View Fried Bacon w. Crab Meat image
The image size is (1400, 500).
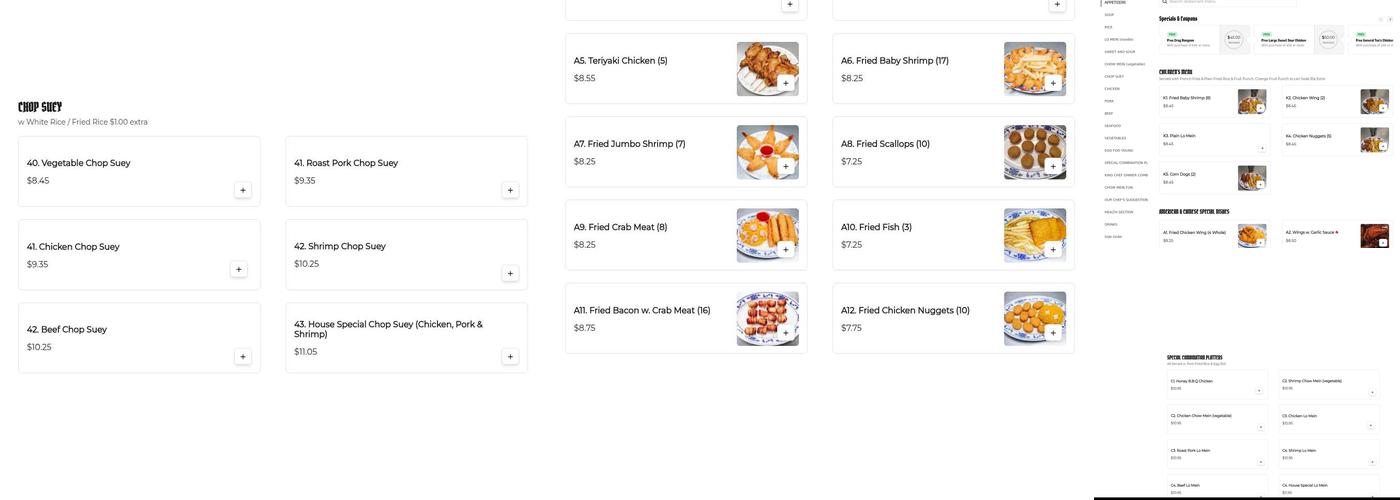[x=767, y=318]
